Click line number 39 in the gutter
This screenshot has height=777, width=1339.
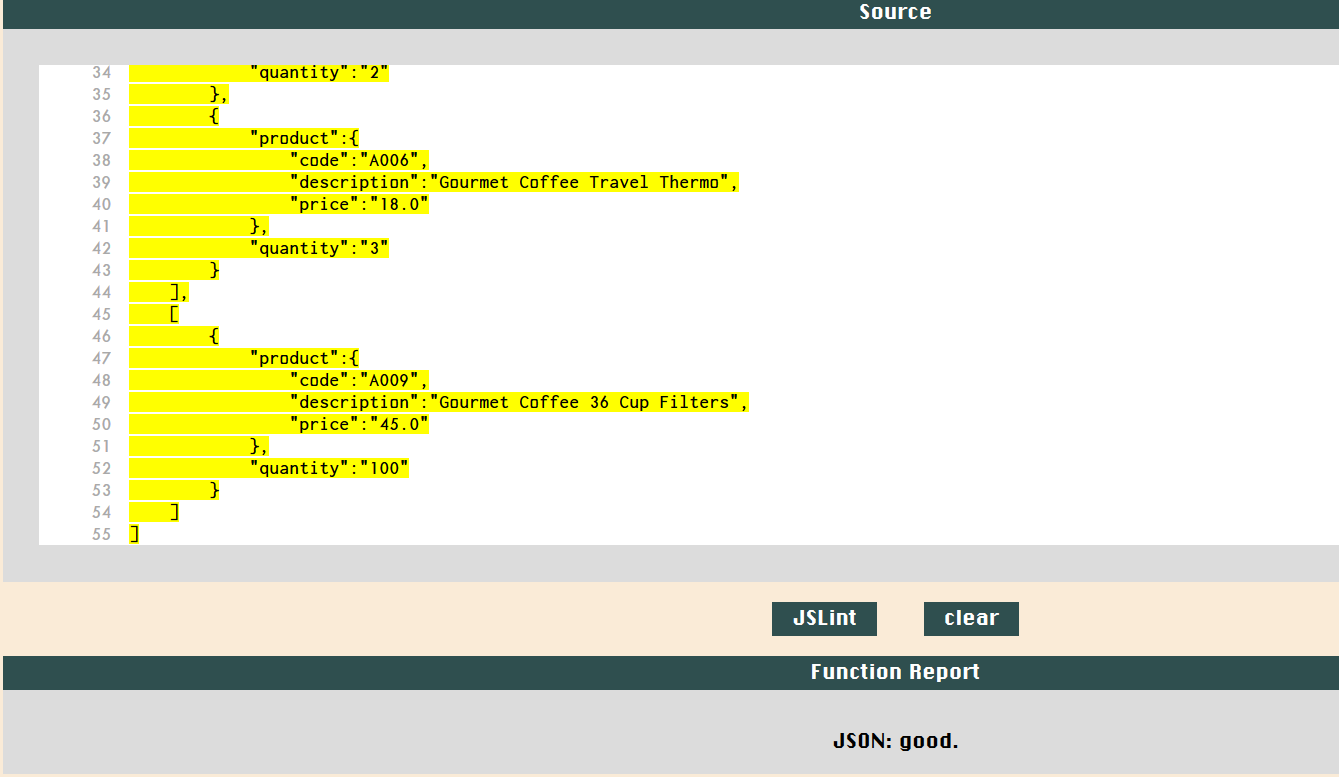[x=101, y=182]
